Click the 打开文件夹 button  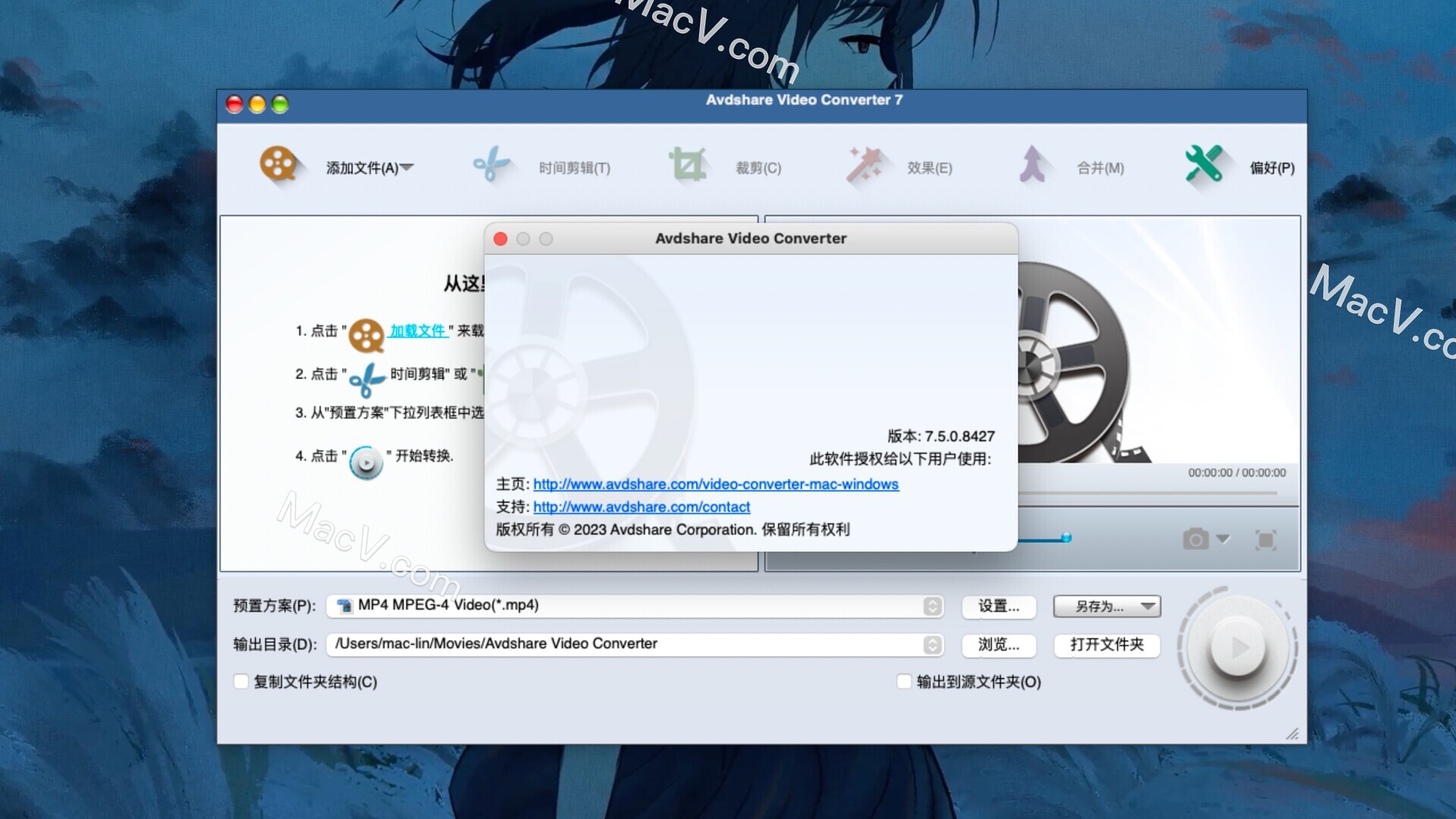pyautogui.click(x=1106, y=645)
